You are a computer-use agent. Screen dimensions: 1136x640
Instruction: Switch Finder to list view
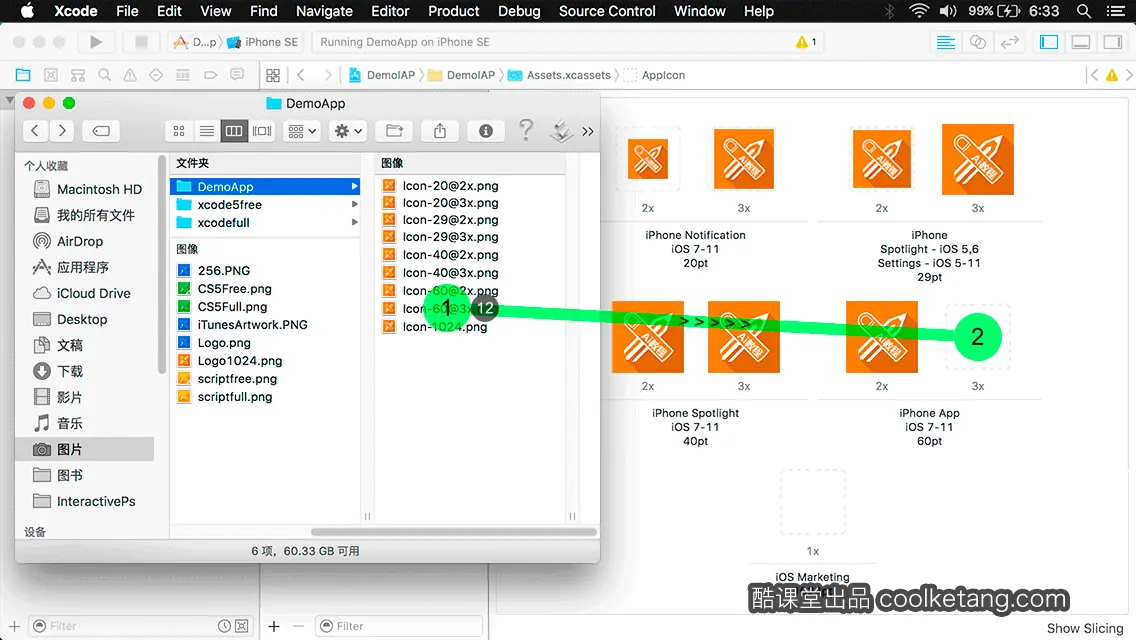click(206, 131)
